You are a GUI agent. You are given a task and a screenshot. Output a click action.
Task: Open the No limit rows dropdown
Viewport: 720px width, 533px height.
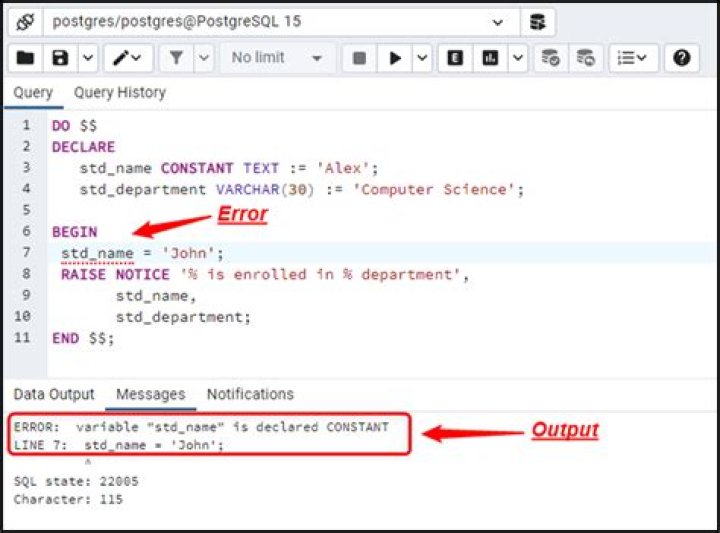click(277, 58)
